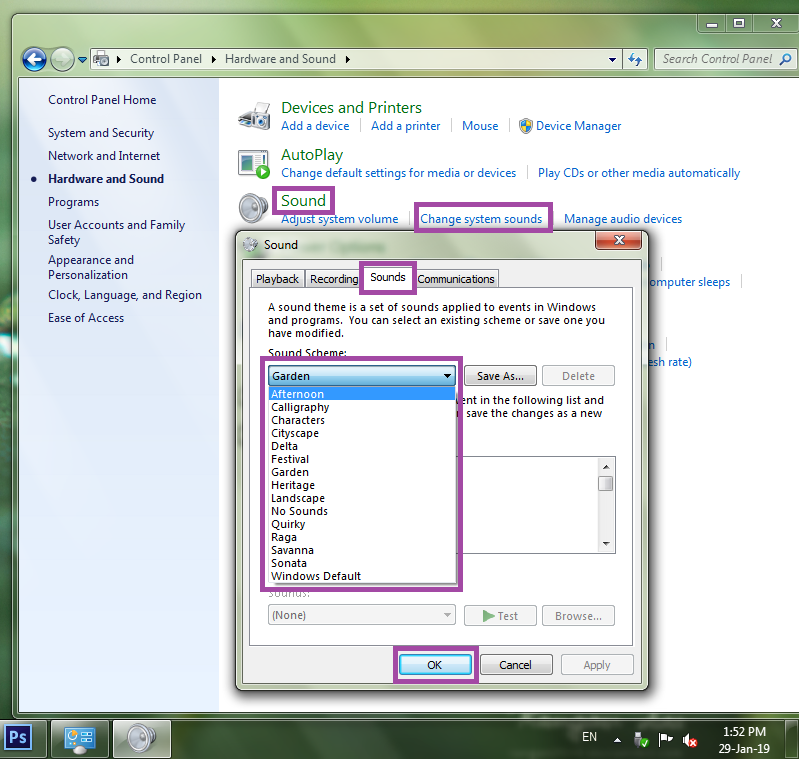Select Delta sound scheme
799x759 pixels.
click(361, 446)
